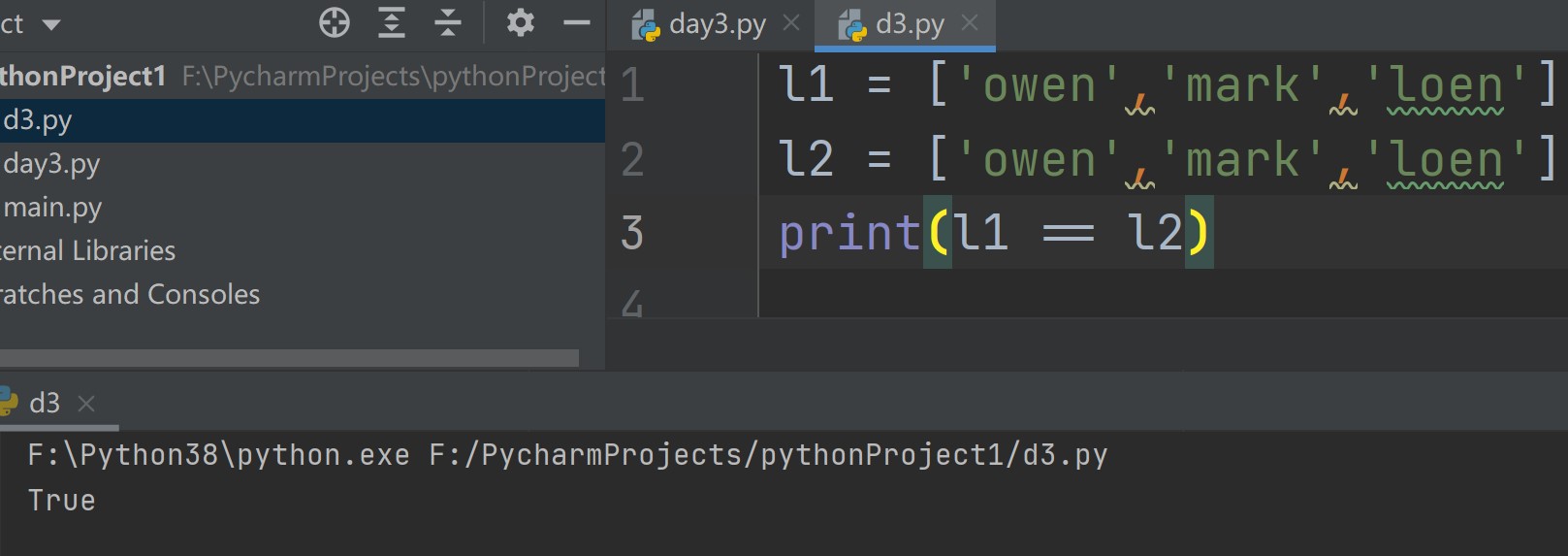Open the project view dropdown arrow
1568x556 pixels.
51,24
